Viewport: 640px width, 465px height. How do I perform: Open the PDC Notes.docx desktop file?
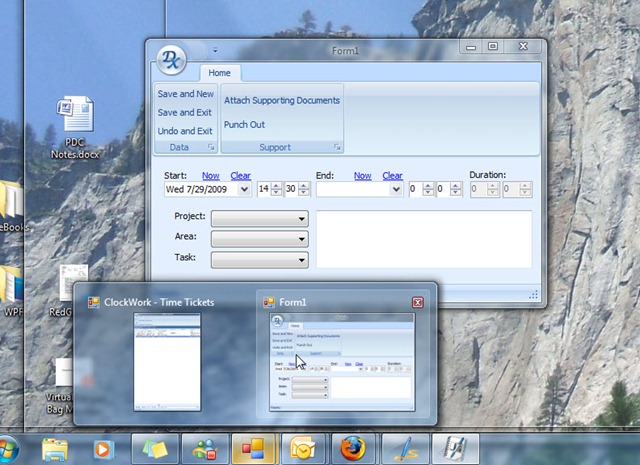tap(75, 127)
